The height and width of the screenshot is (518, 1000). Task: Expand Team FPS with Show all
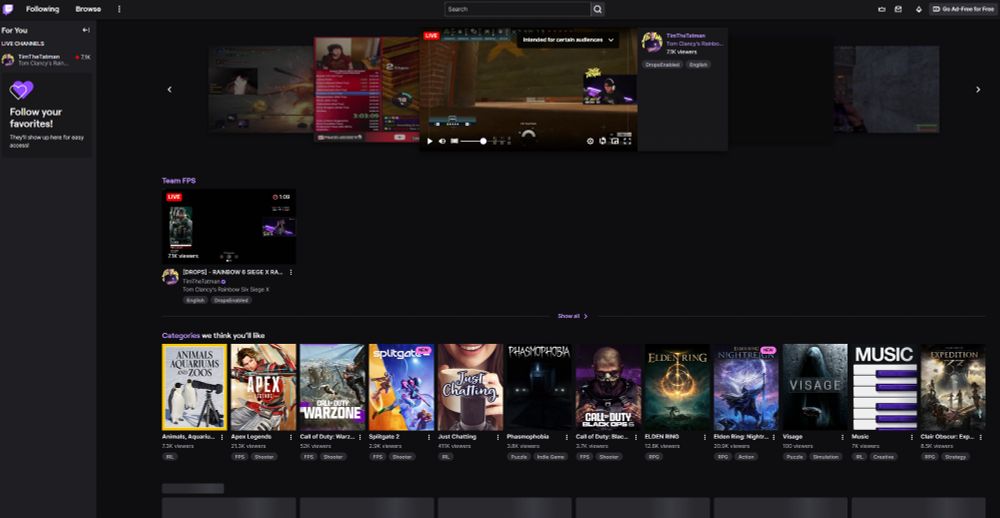coord(573,316)
